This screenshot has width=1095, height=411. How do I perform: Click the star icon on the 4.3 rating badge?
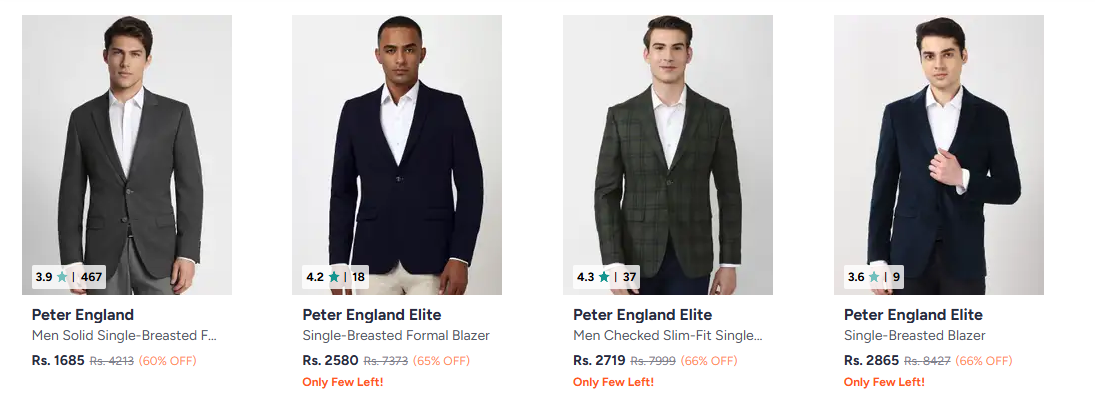604,277
